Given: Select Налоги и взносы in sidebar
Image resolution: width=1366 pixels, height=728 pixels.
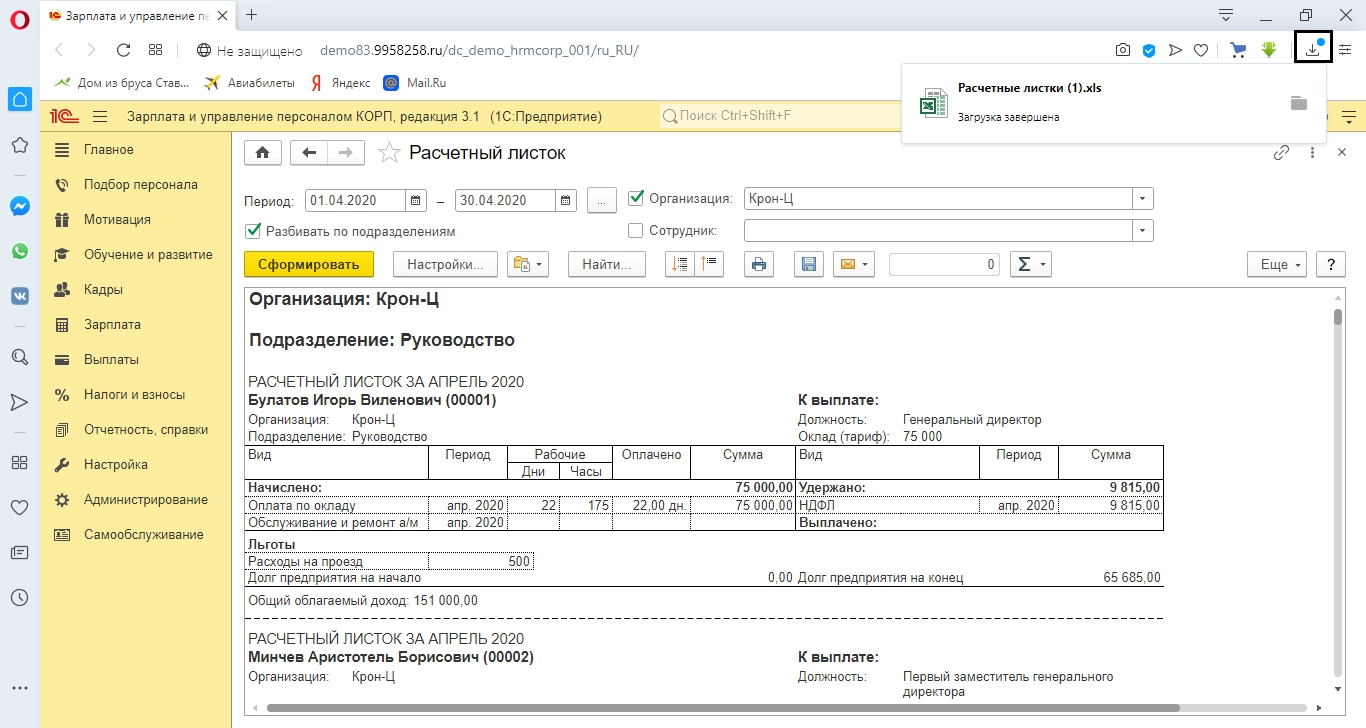Looking at the screenshot, I should click(x=134, y=395).
